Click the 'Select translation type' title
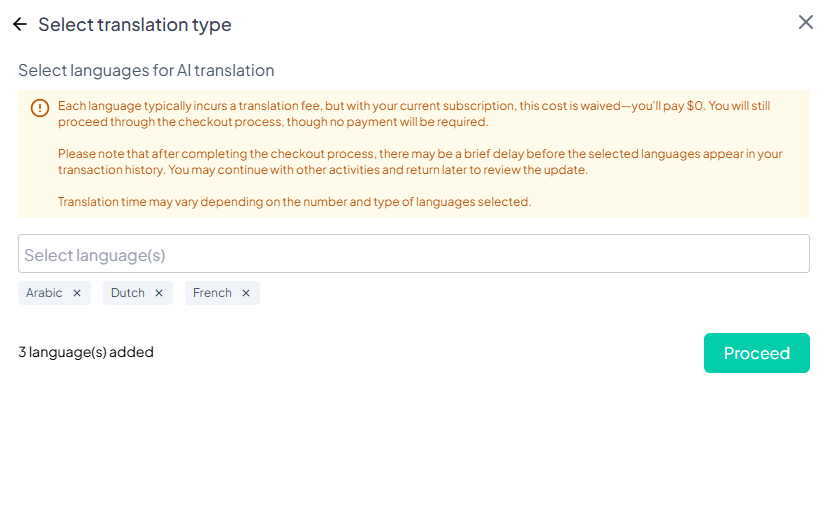 (x=135, y=24)
